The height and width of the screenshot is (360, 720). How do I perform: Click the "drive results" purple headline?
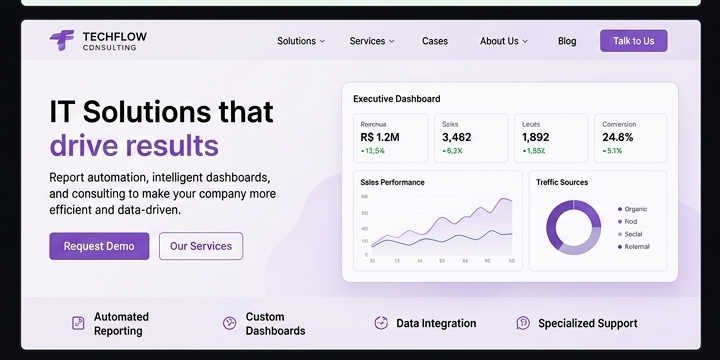click(134, 146)
